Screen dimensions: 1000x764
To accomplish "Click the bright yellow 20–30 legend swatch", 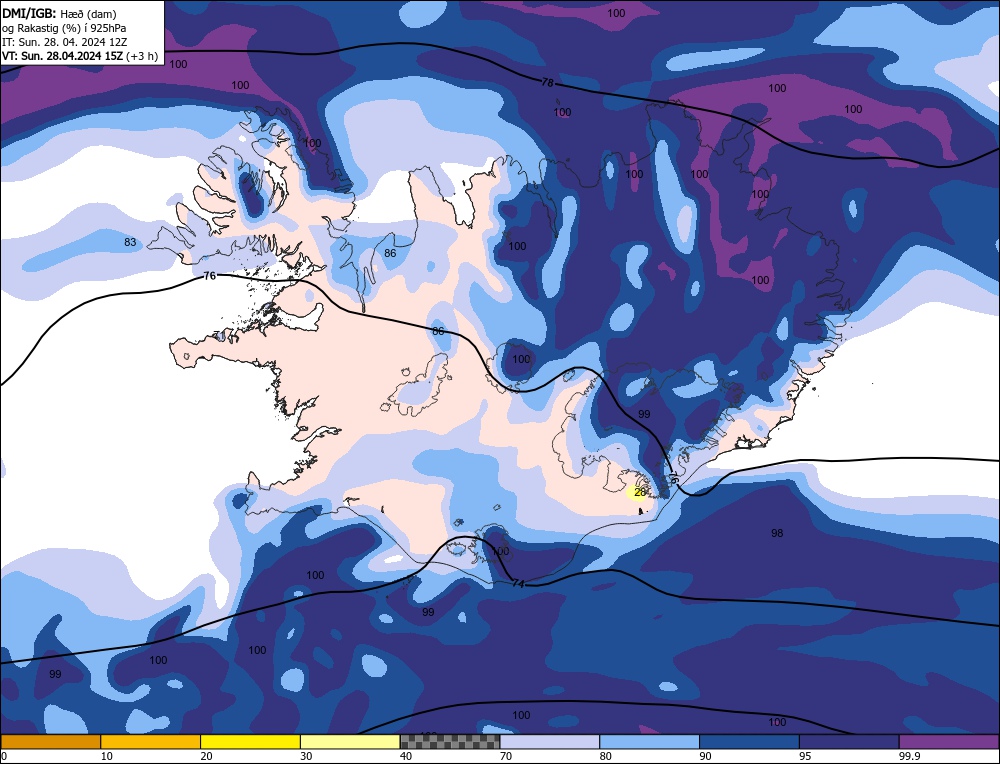I will tap(250, 742).
